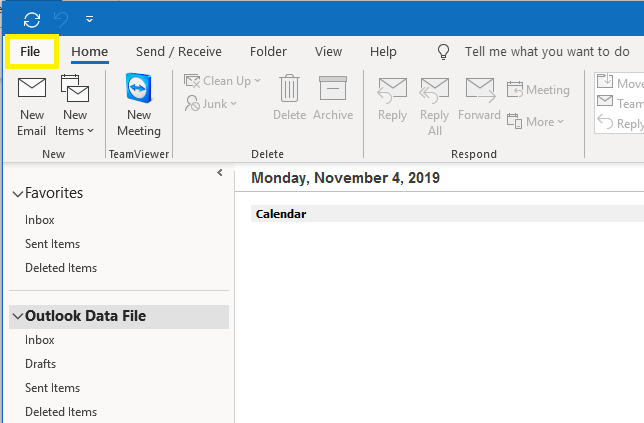This screenshot has height=423, width=644.
Task: Click the 'Tell me what you want to do' box
Action: tap(547, 52)
